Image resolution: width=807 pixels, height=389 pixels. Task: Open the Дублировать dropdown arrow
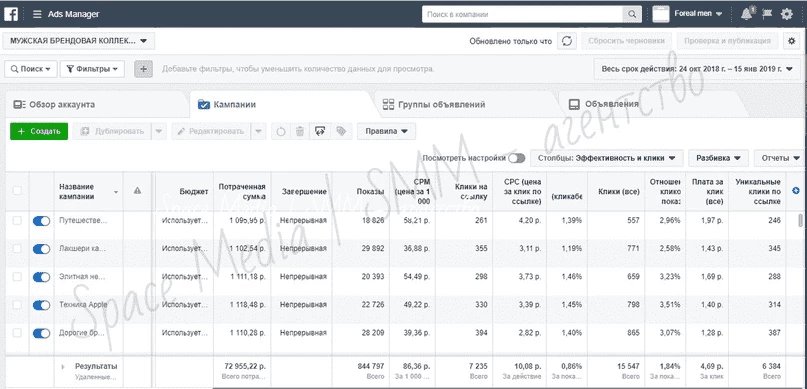[x=159, y=131]
